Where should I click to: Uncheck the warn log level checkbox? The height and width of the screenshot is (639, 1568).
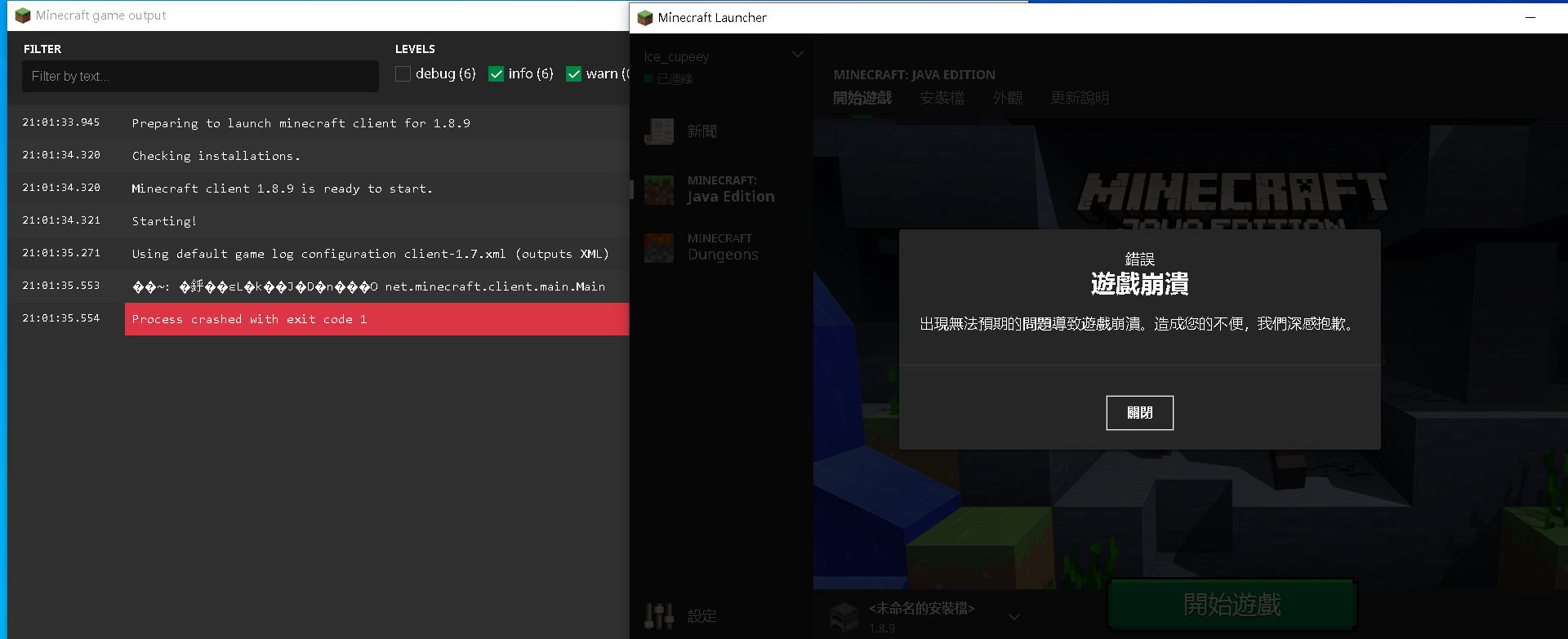click(573, 74)
